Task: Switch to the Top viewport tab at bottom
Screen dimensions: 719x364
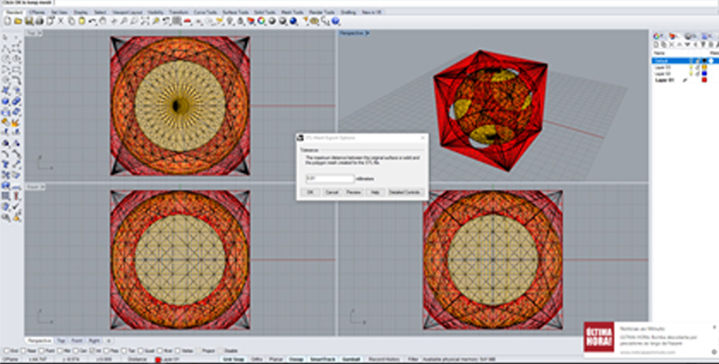Action: pos(61,341)
